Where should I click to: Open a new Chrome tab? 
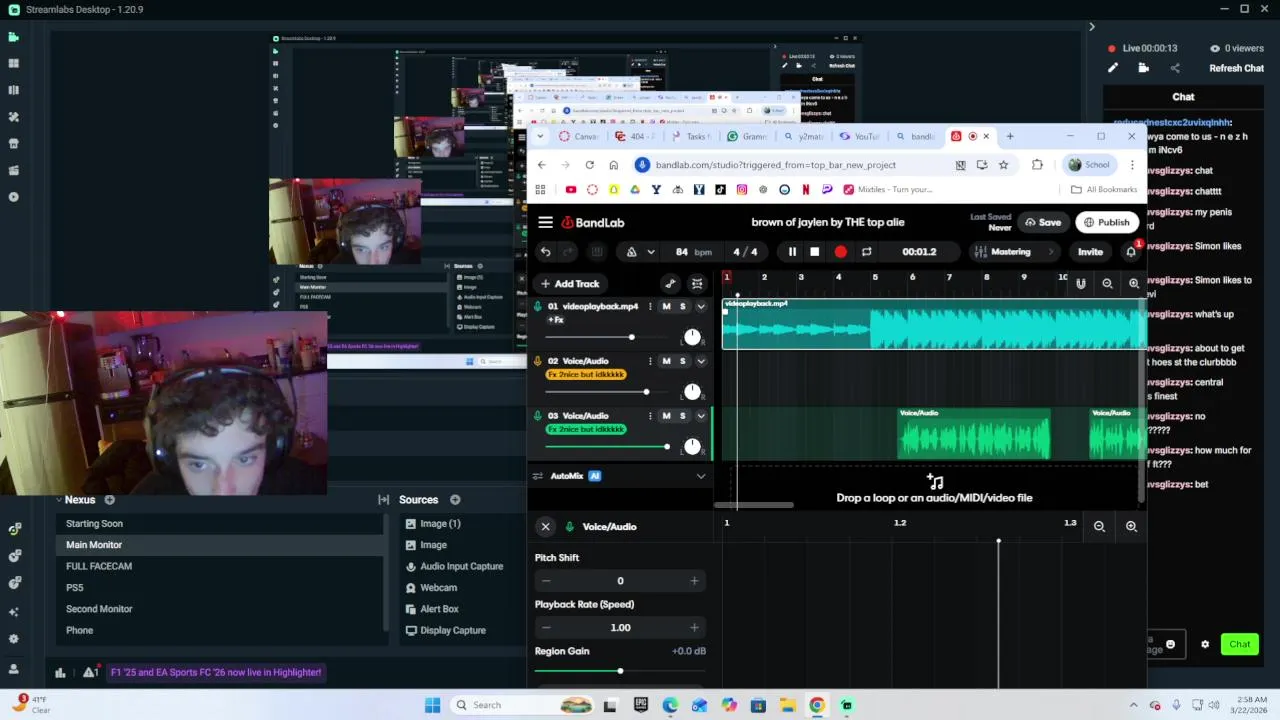point(1010,136)
